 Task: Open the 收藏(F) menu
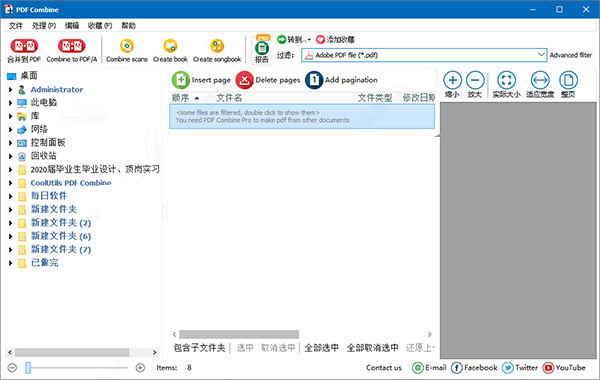(99, 26)
